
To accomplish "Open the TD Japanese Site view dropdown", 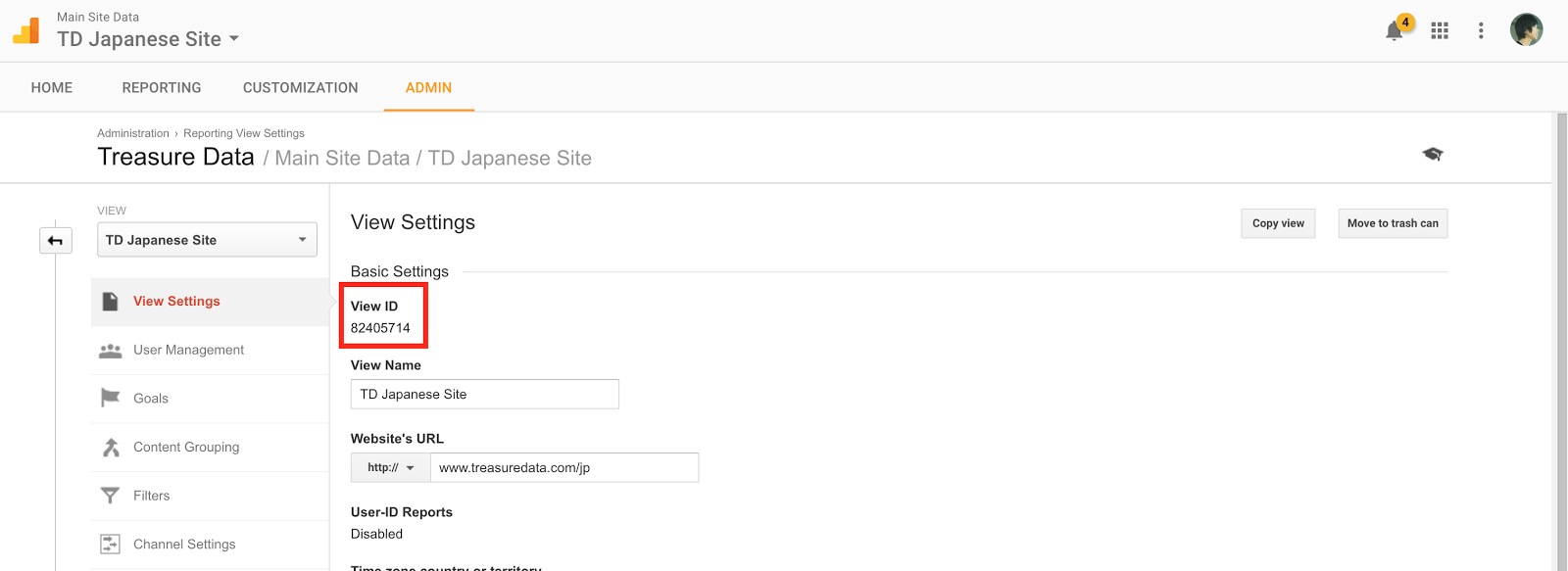I will click(207, 240).
